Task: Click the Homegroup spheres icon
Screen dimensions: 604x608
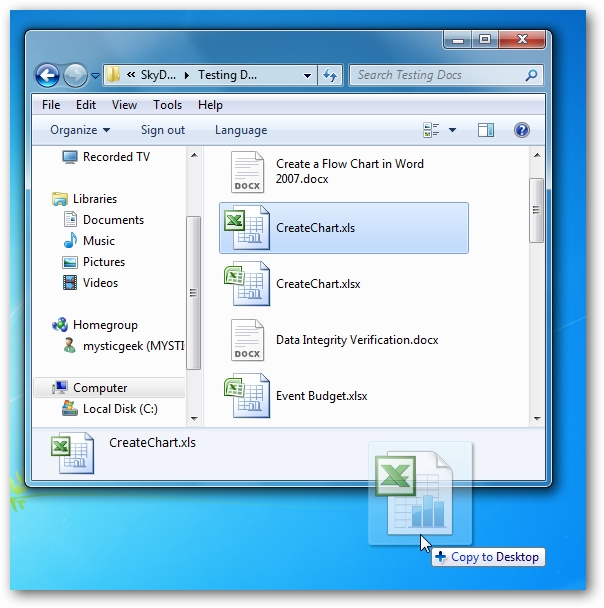Action: (60, 325)
